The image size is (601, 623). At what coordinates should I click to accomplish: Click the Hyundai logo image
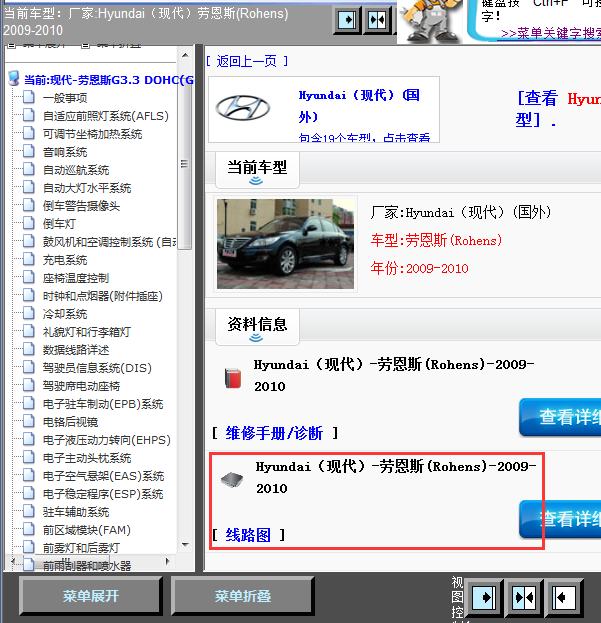243,108
